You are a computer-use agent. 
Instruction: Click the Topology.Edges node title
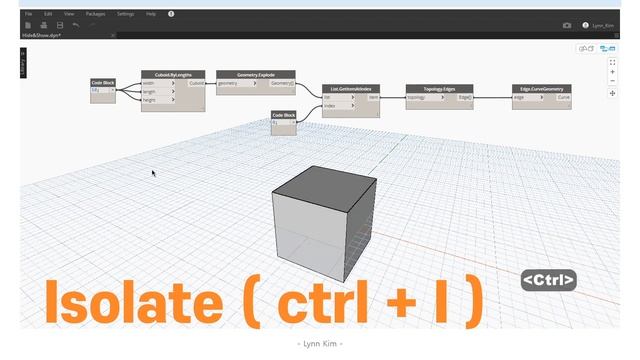pyautogui.click(x=439, y=89)
